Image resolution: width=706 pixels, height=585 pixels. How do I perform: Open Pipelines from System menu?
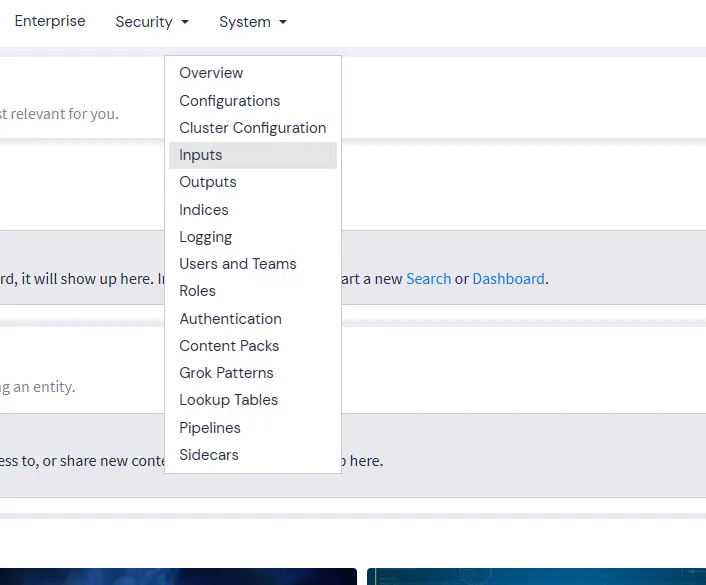tap(253, 428)
